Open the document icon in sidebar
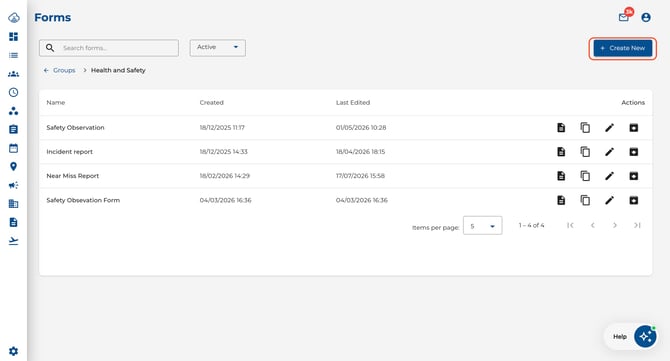 coord(14,222)
